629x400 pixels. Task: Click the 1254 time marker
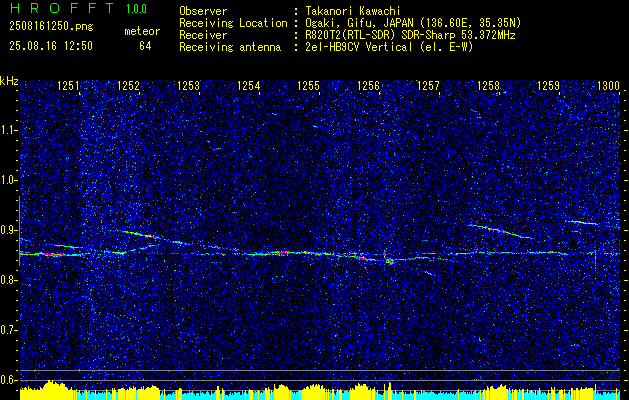point(248,85)
